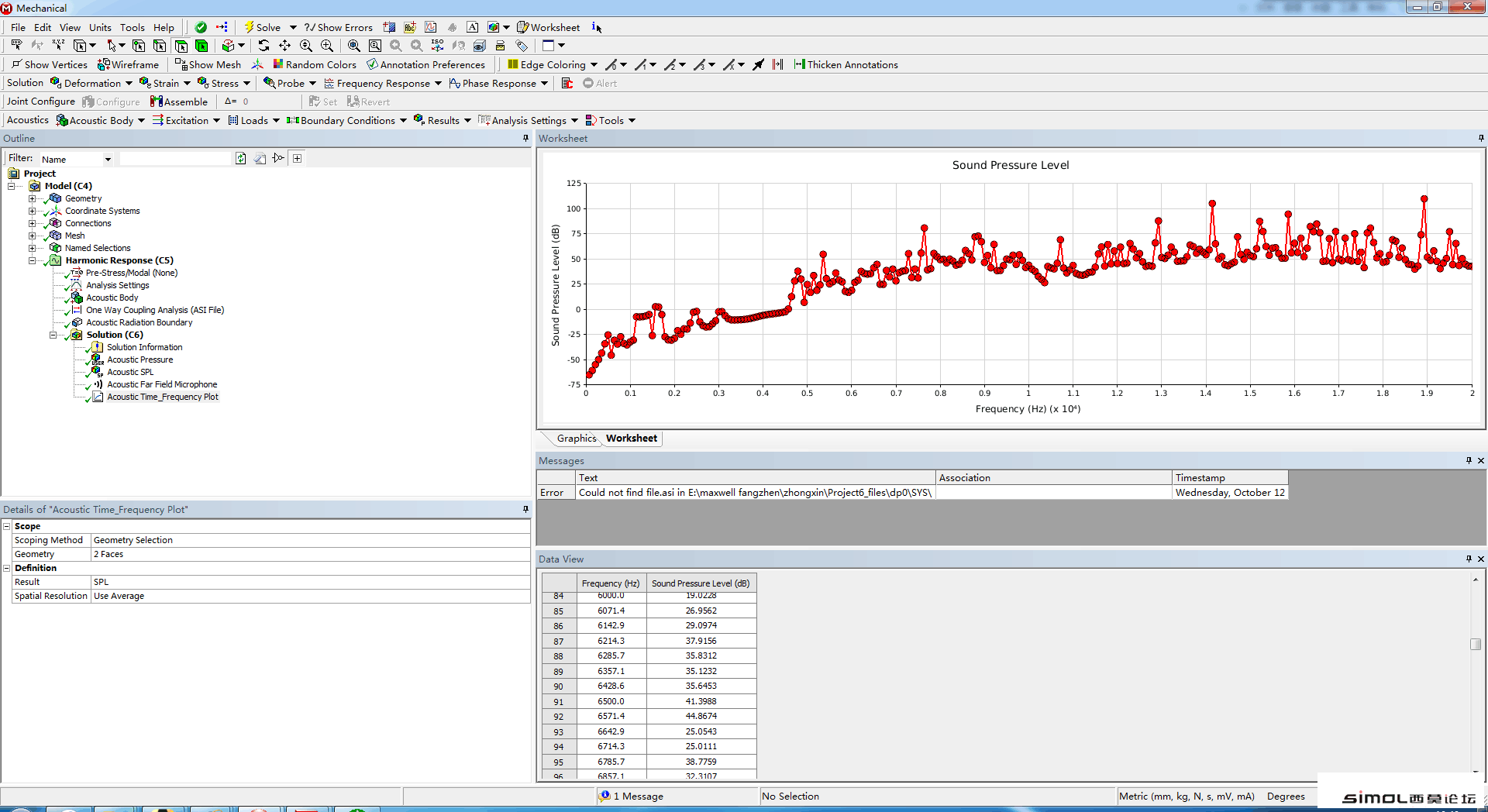This screenshot has height=812, width=1488.
Task: Toggle the Face selection filter
Action: (181, 46)
